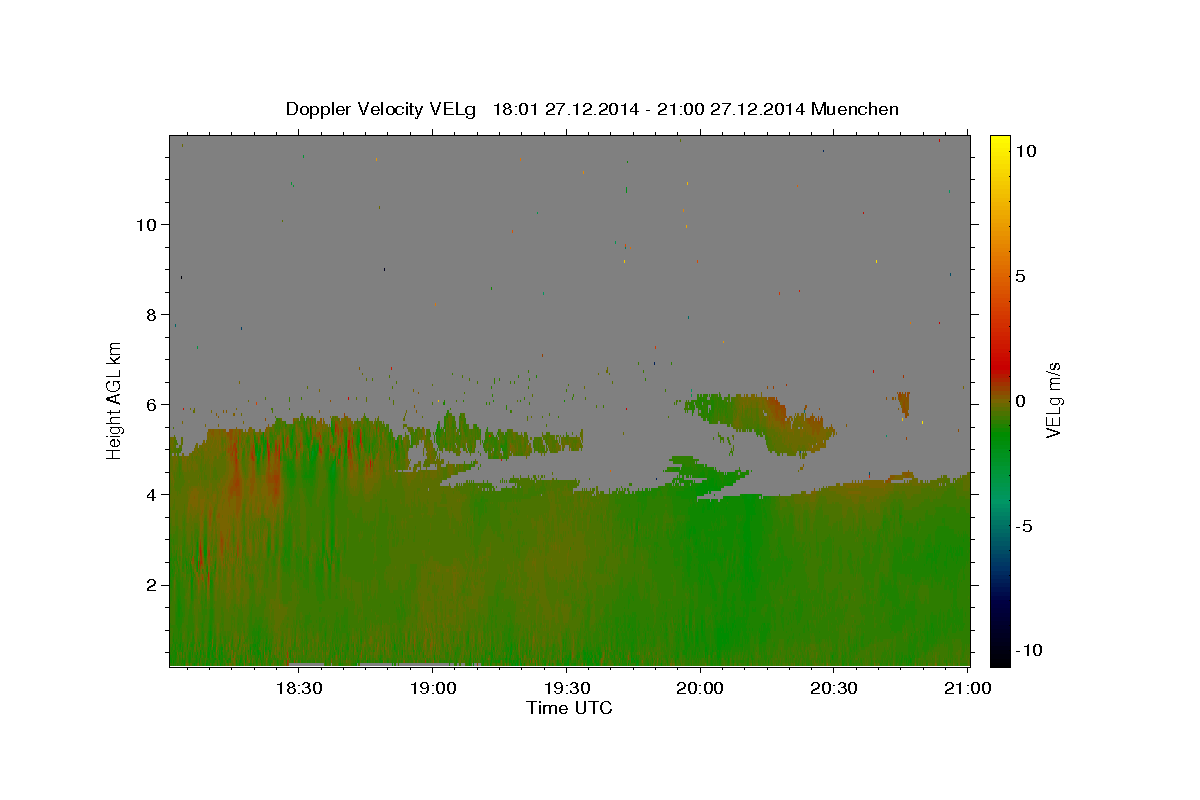Click the colorbar value 10 at top

[1025, 151]
